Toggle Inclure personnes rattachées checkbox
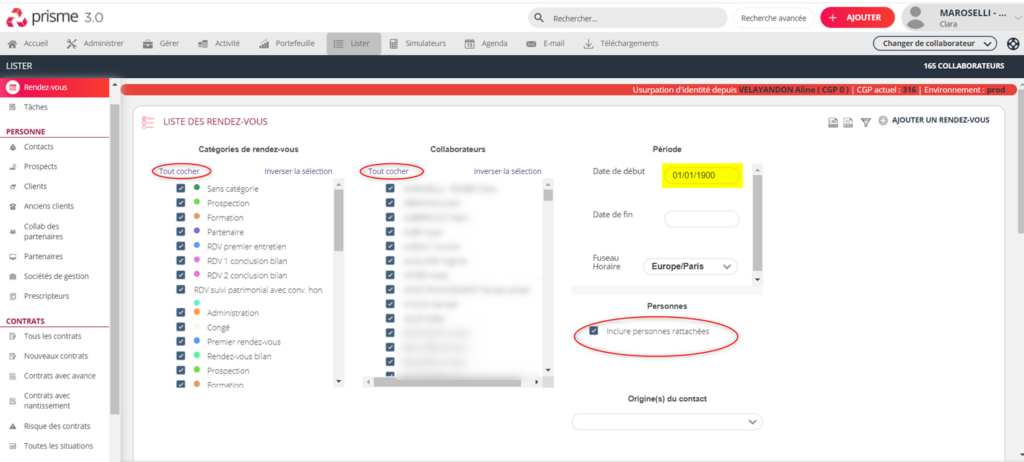 [594, 330]
